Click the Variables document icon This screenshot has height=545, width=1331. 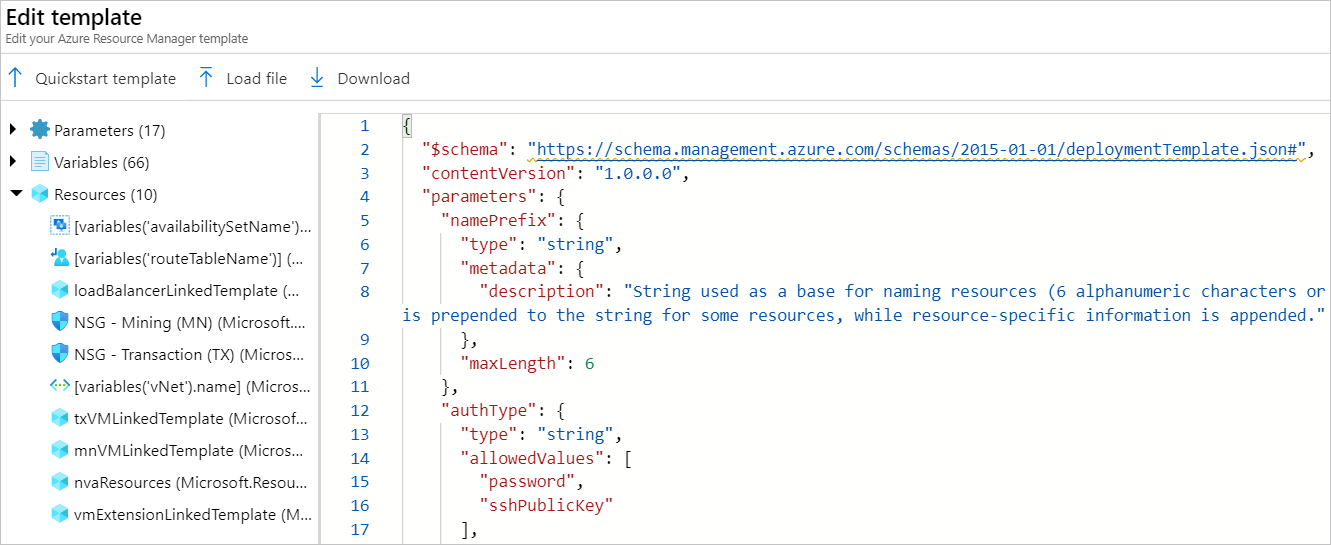click(x=40, y=162)
